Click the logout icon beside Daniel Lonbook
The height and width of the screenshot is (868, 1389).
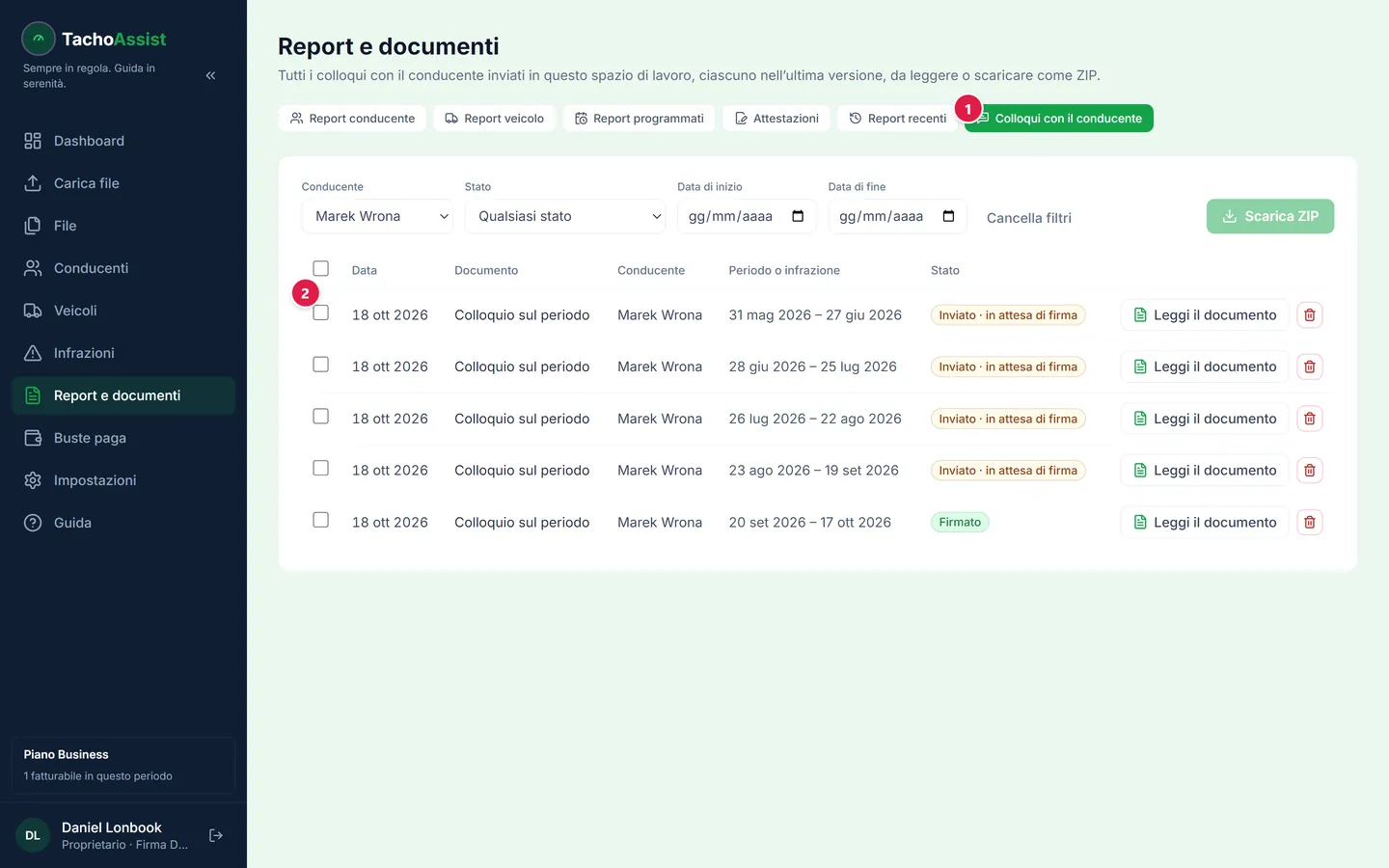tap(216, 835)
